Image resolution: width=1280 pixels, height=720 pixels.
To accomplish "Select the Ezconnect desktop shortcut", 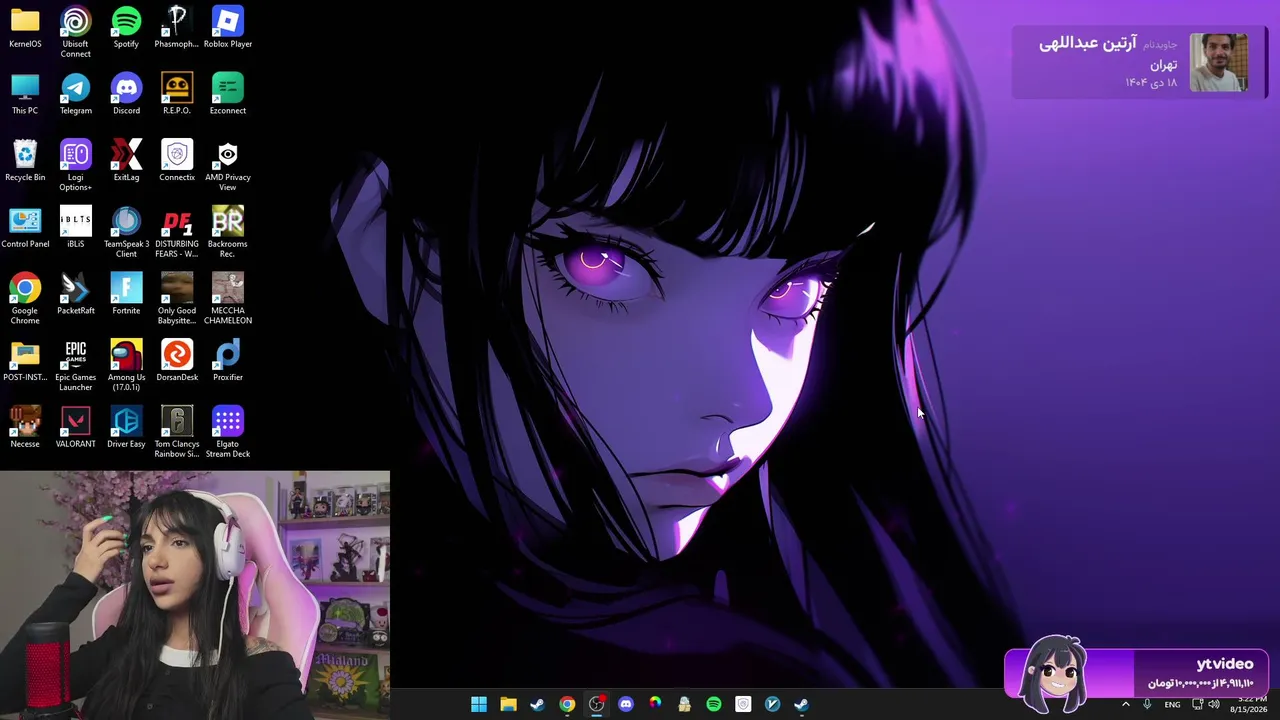I will click(228, 95).
